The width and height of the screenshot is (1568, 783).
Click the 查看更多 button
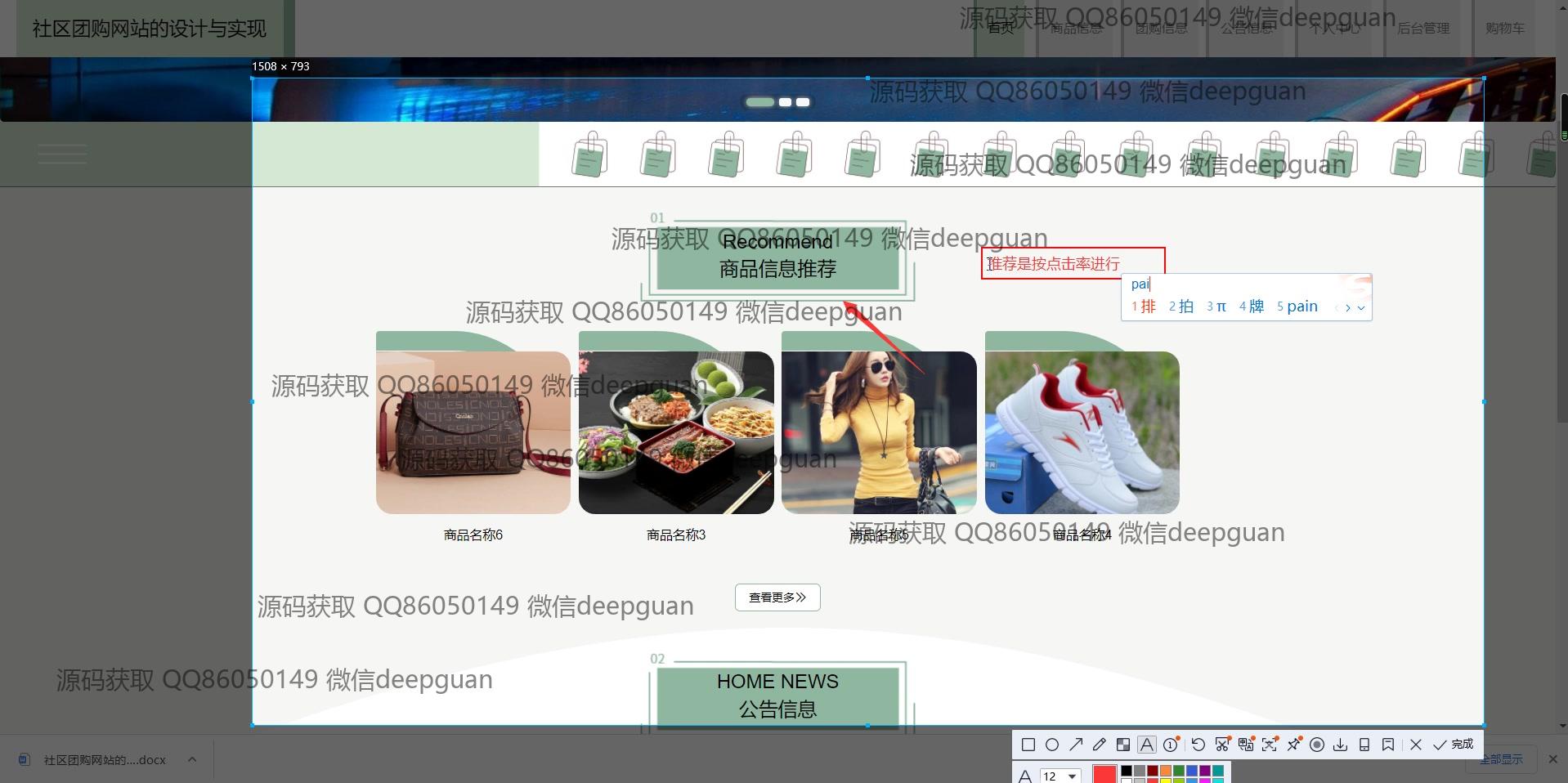point(777,597)
